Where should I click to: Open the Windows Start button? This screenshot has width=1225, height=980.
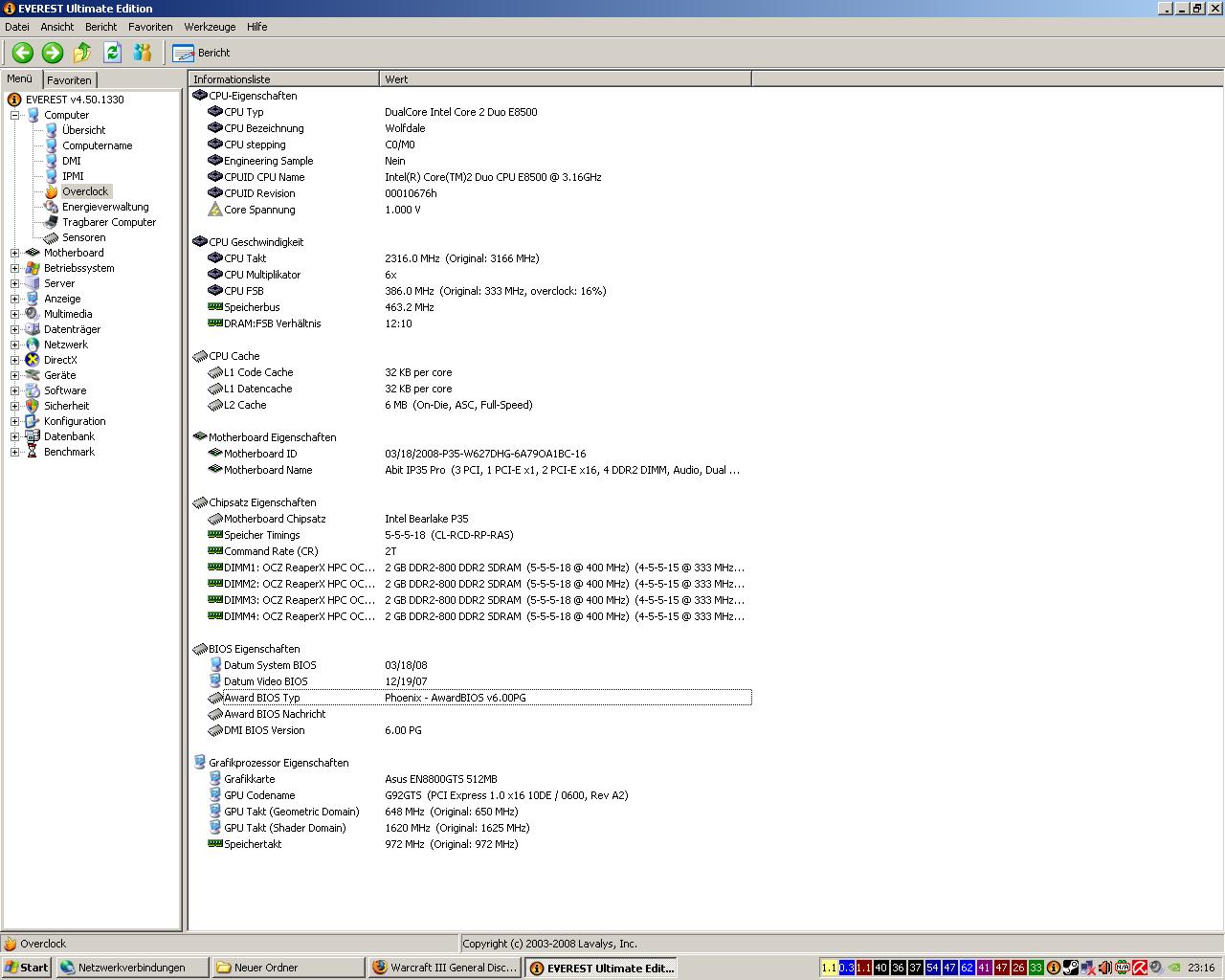tap(27, 968)
